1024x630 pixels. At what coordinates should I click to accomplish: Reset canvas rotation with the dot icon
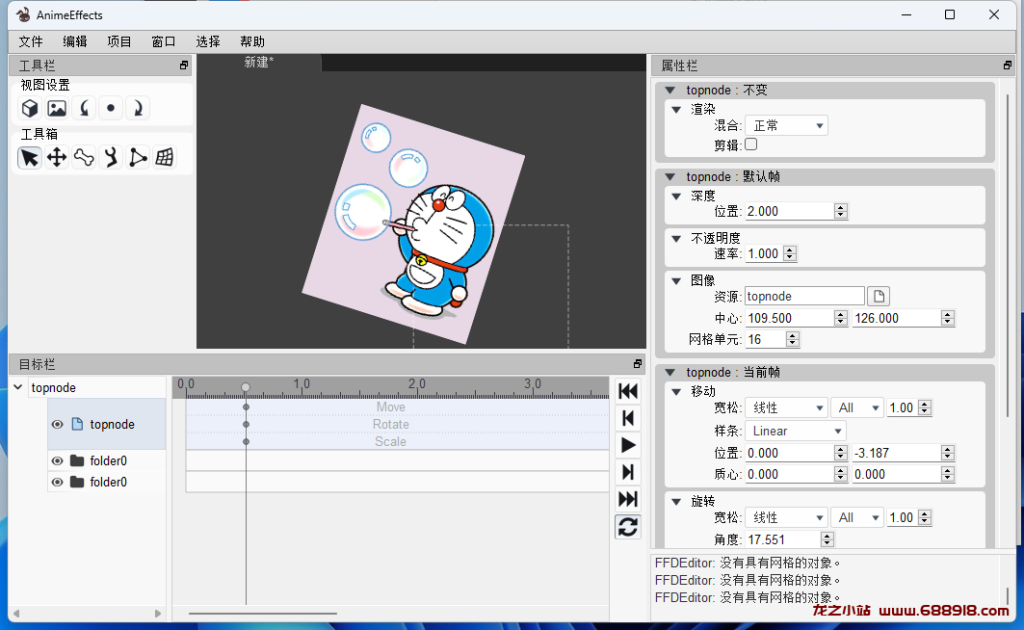111,108
